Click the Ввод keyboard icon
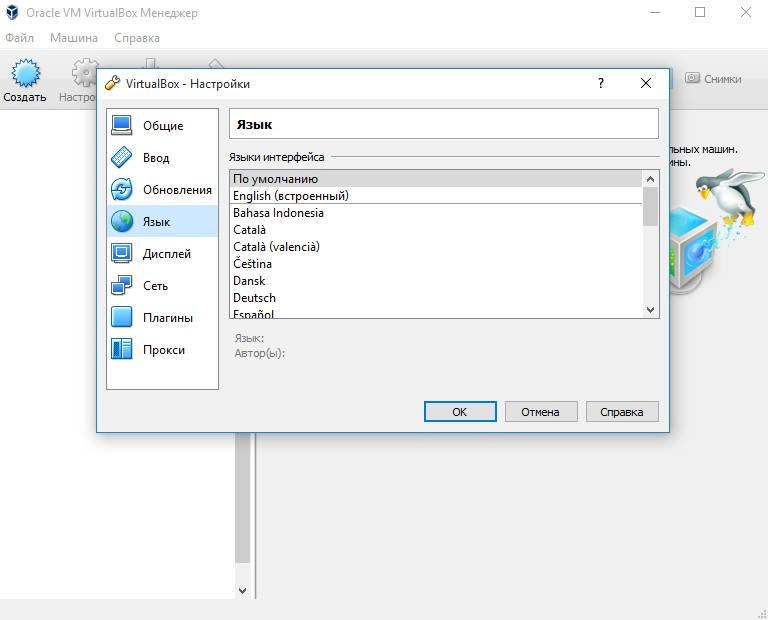The image size is (768, 620). tap(121, 157)
